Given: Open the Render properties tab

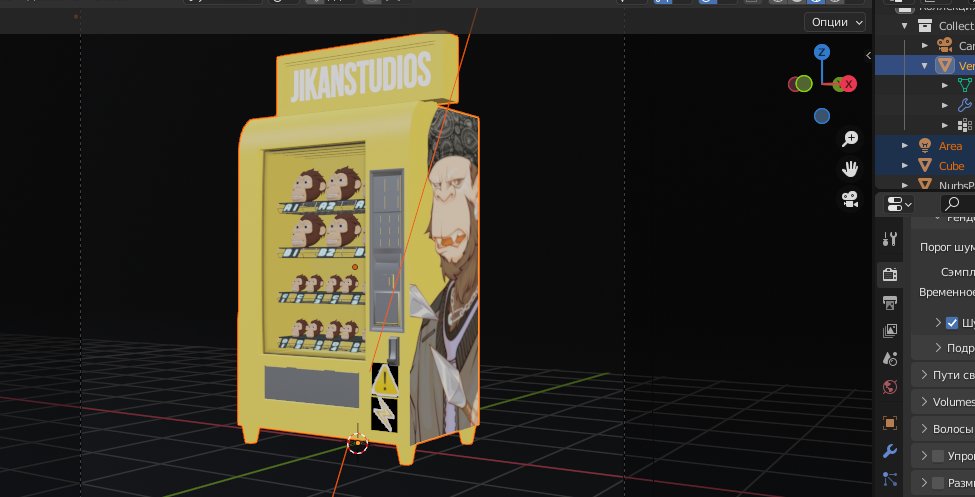Looking at the screenshot, I should coord(890,274).
